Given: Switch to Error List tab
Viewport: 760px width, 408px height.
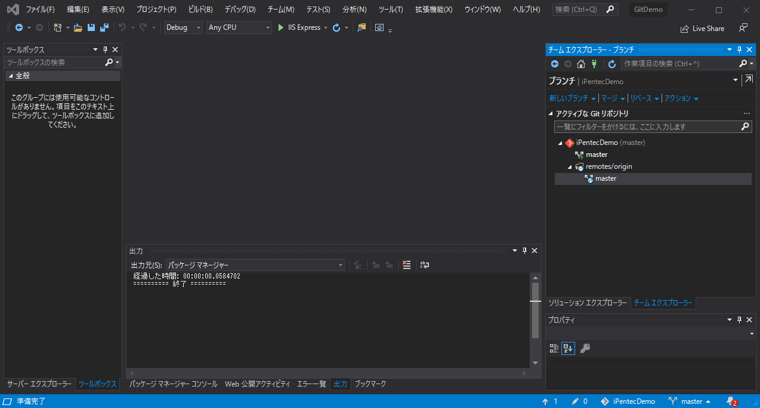Looking at the screenshot, I should [311, 384].
